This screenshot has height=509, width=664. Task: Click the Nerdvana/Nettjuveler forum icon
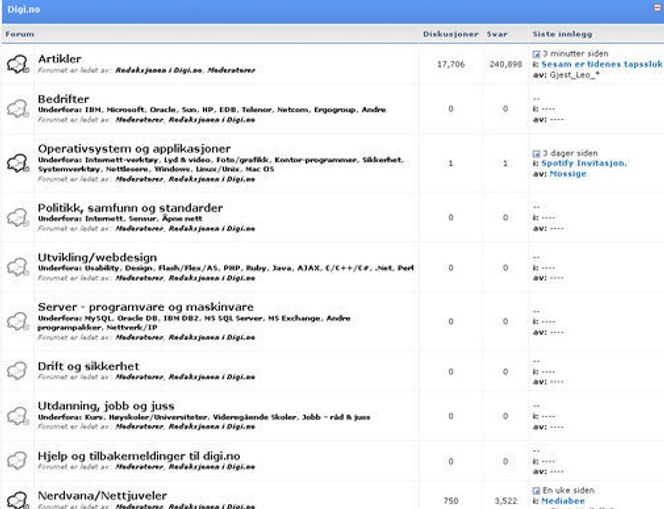pos(17,500)
